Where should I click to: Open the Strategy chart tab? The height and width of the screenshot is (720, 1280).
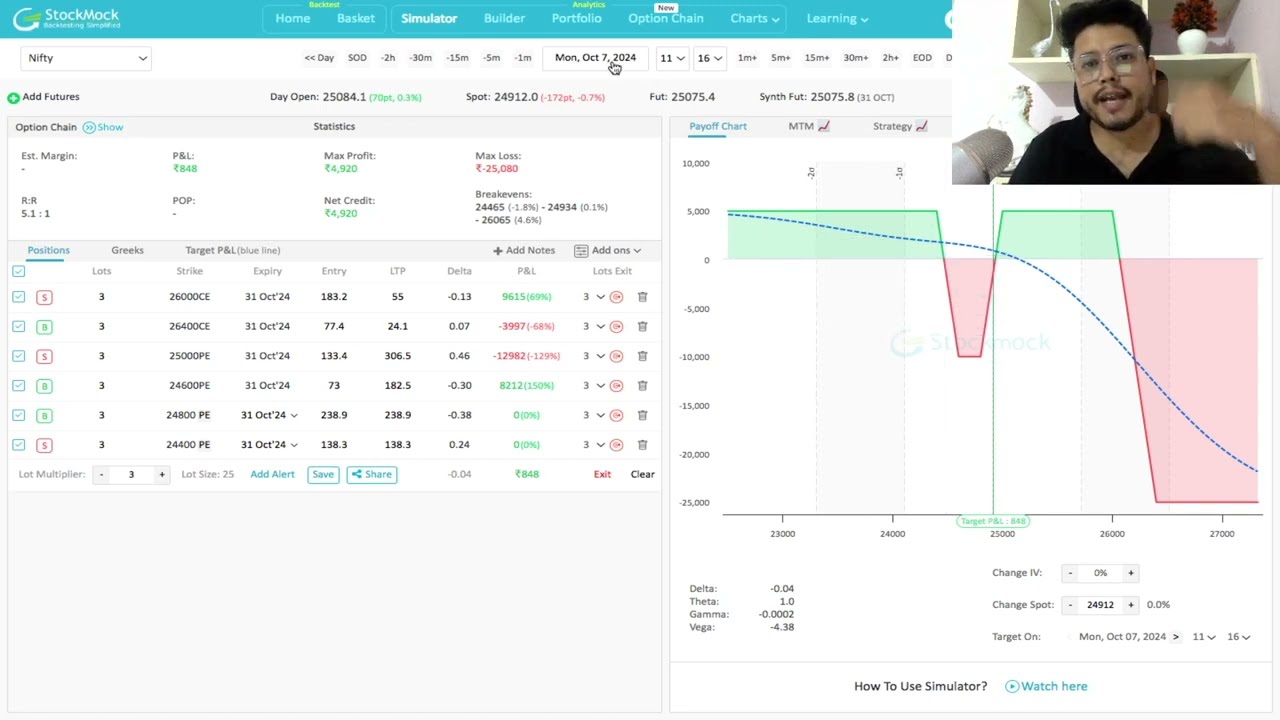900,126
